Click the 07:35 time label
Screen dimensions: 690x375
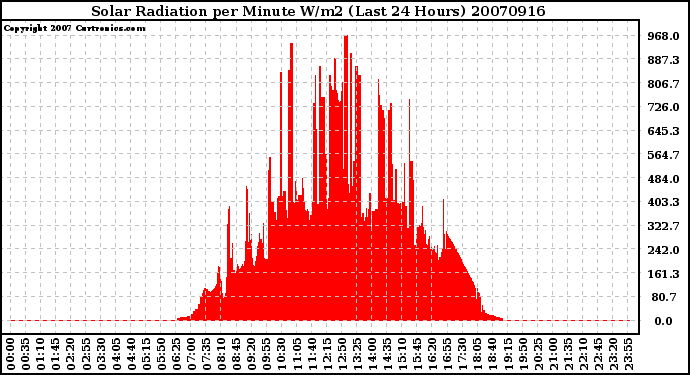(206, 355)
